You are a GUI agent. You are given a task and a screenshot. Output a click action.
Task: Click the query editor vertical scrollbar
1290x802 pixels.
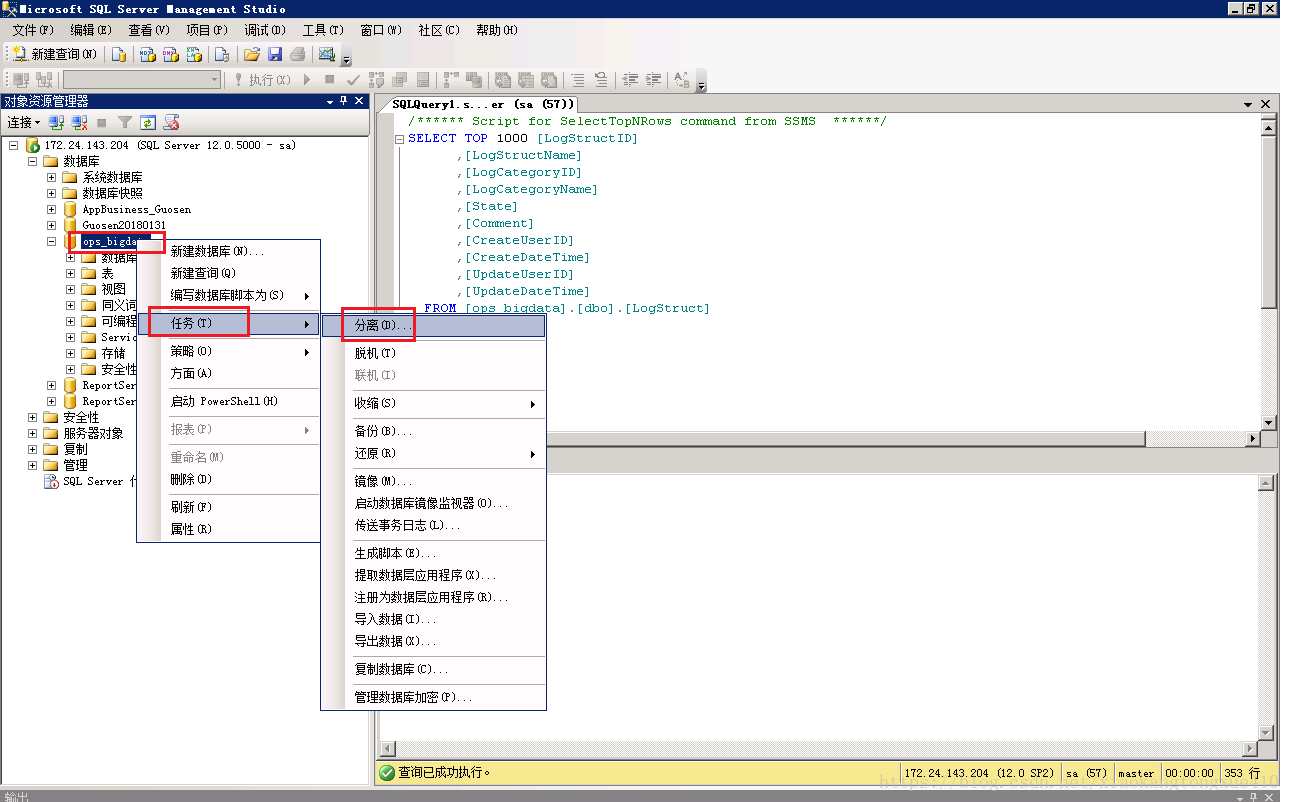pos(1269,274)
